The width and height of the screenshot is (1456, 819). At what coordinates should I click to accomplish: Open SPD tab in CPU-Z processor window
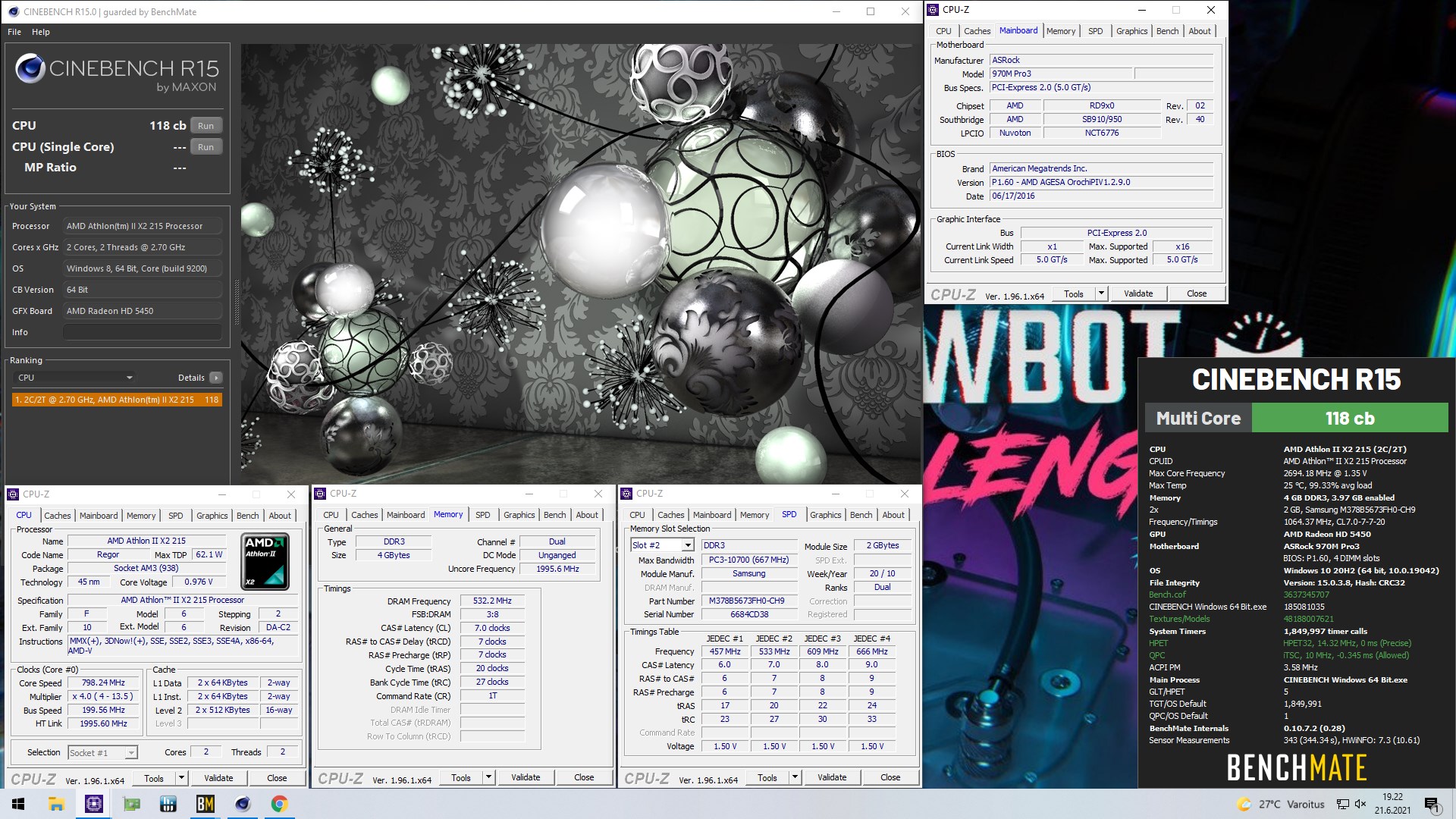coord(176,516)
